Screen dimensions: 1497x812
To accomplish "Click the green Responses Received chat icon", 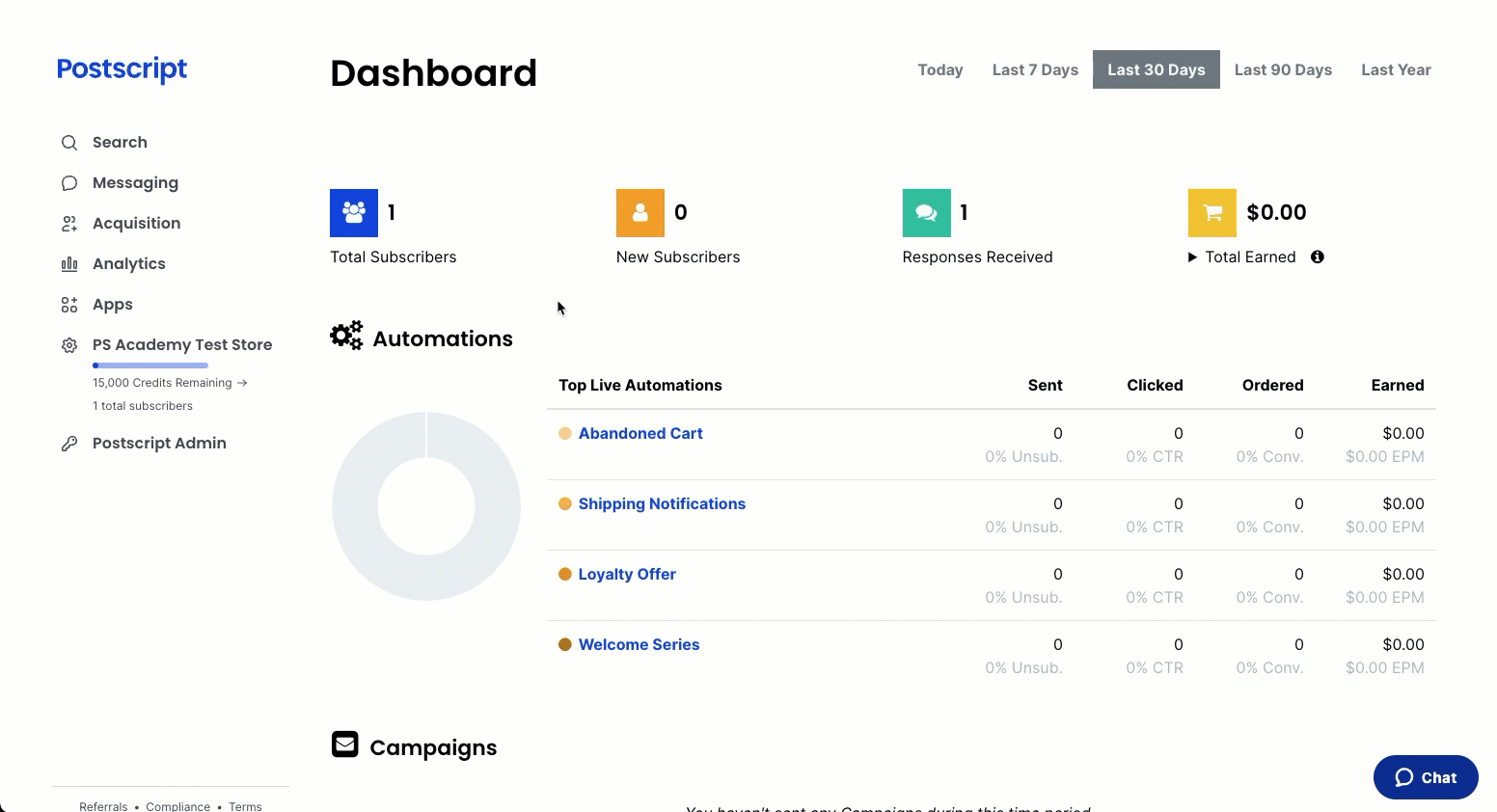I will point(926,213).
